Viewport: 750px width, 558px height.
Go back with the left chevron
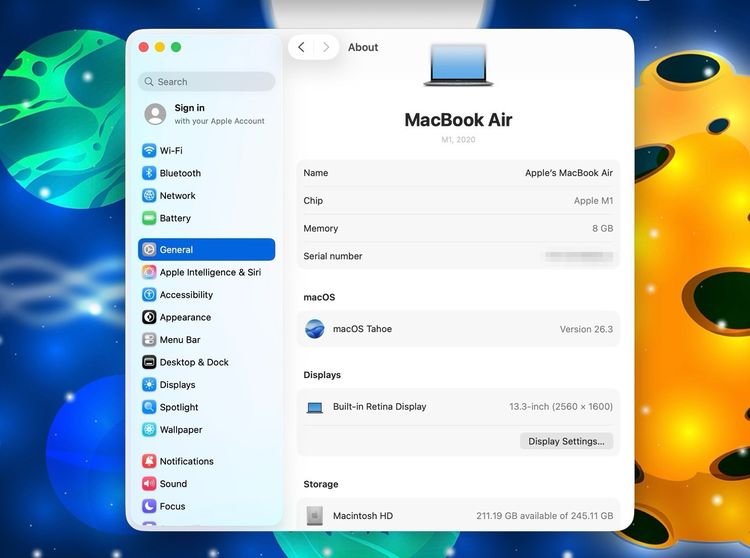click(x=301, y=47)
